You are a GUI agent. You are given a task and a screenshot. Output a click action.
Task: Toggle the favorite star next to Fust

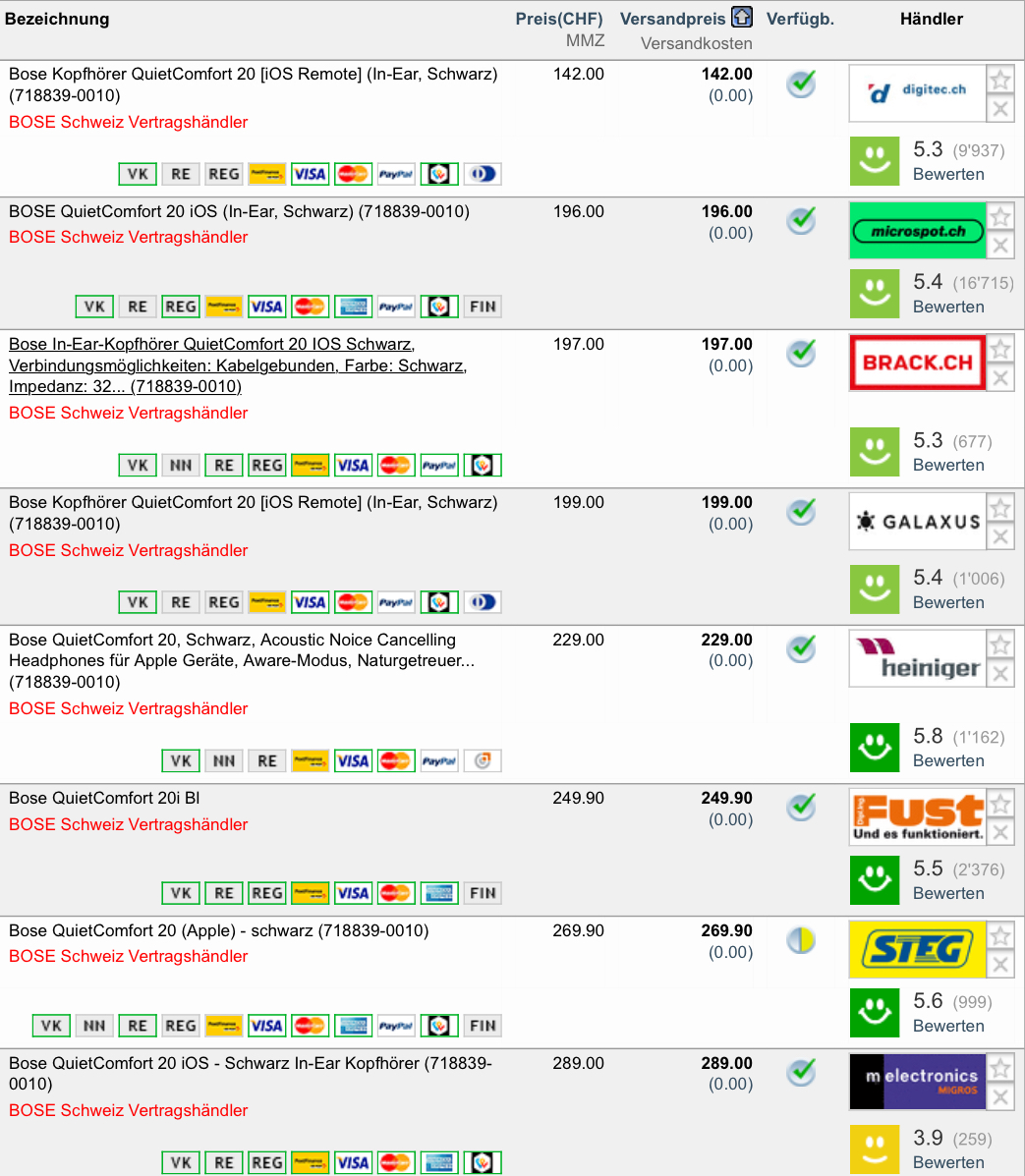click(999, 804)
